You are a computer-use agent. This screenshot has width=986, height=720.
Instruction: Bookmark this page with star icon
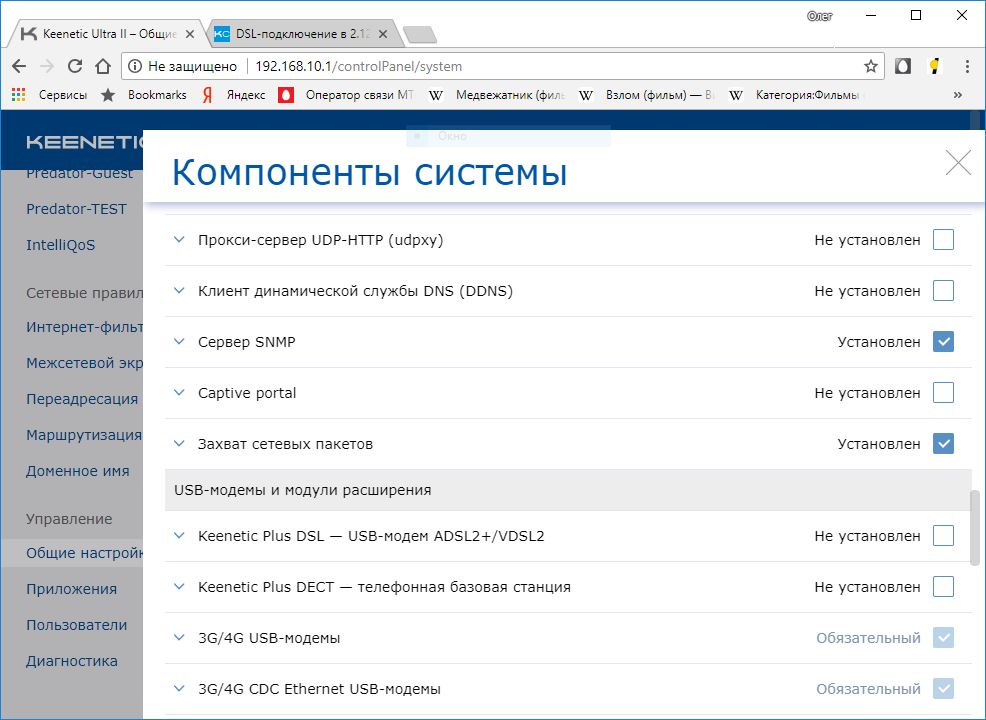pyautogui.click(x=870, y=66)
